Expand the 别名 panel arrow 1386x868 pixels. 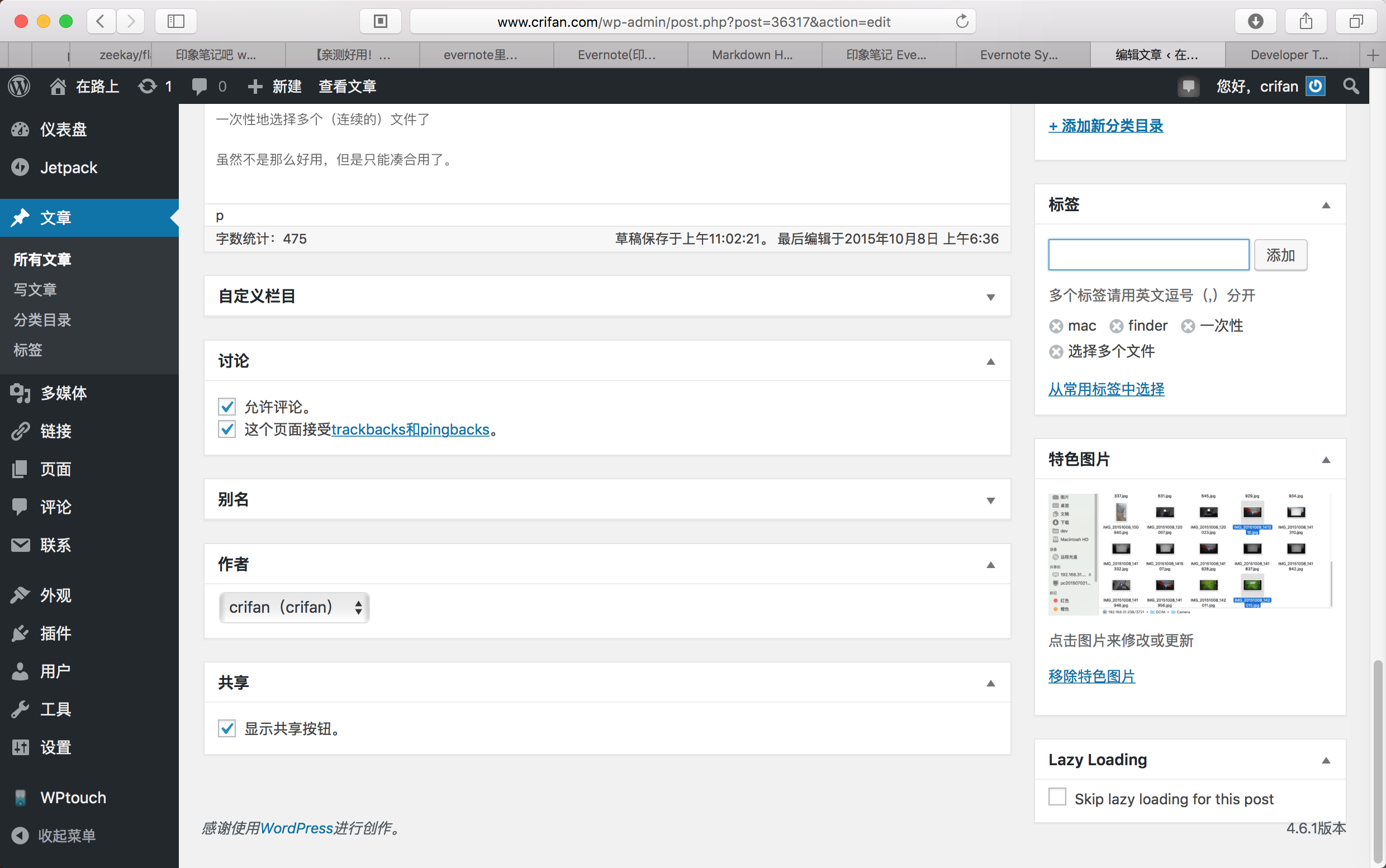tap(990, 500)
